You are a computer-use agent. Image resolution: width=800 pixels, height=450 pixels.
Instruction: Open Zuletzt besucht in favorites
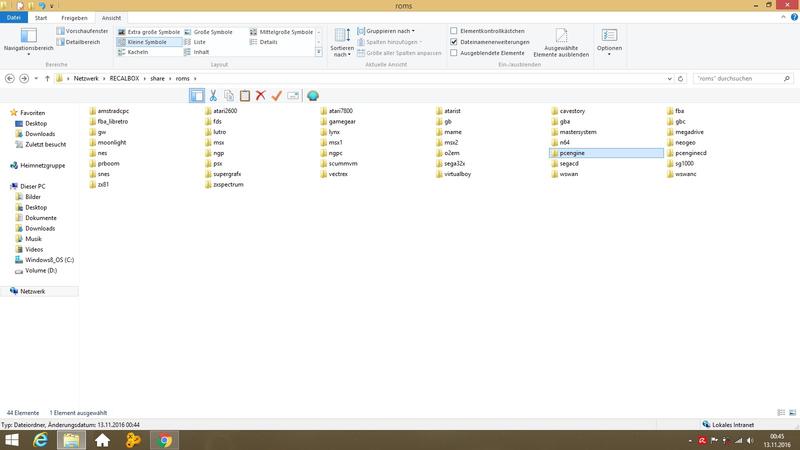coord(45,144)
